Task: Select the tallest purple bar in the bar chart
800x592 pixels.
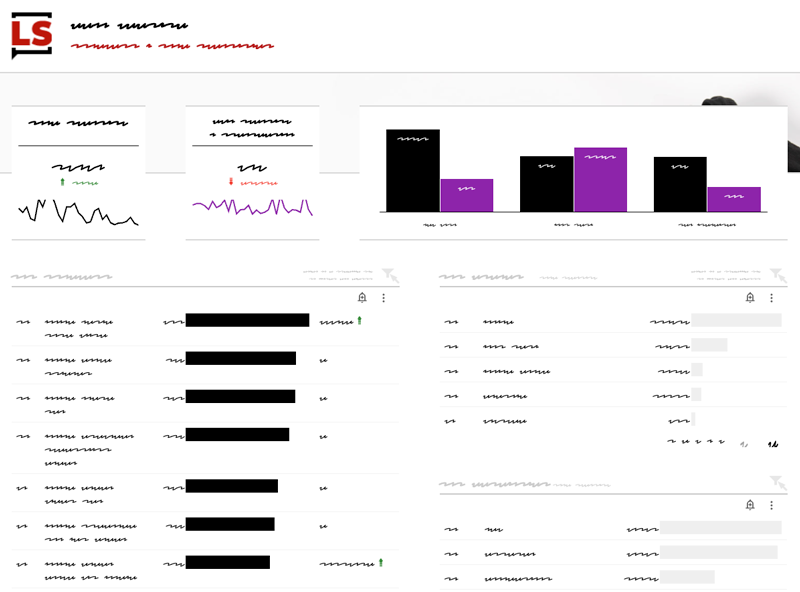Action: (x=600, y=180)
